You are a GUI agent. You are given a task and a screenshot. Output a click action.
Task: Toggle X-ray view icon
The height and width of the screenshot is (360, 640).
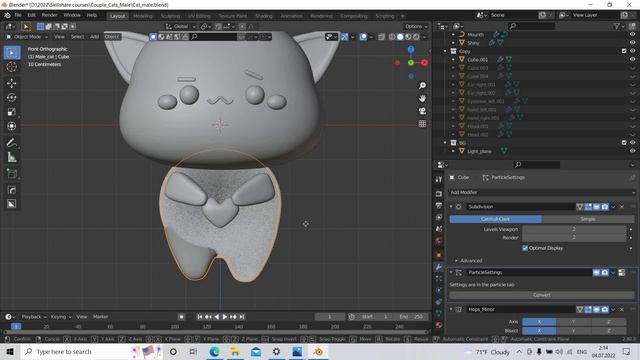[x=381, y=37]
